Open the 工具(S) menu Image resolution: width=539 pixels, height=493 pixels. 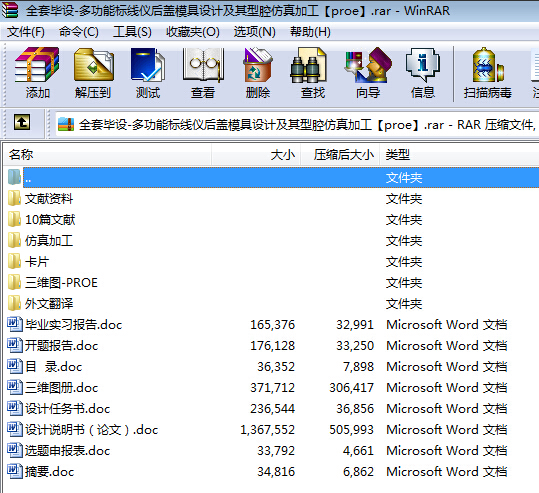coord(132,32)
